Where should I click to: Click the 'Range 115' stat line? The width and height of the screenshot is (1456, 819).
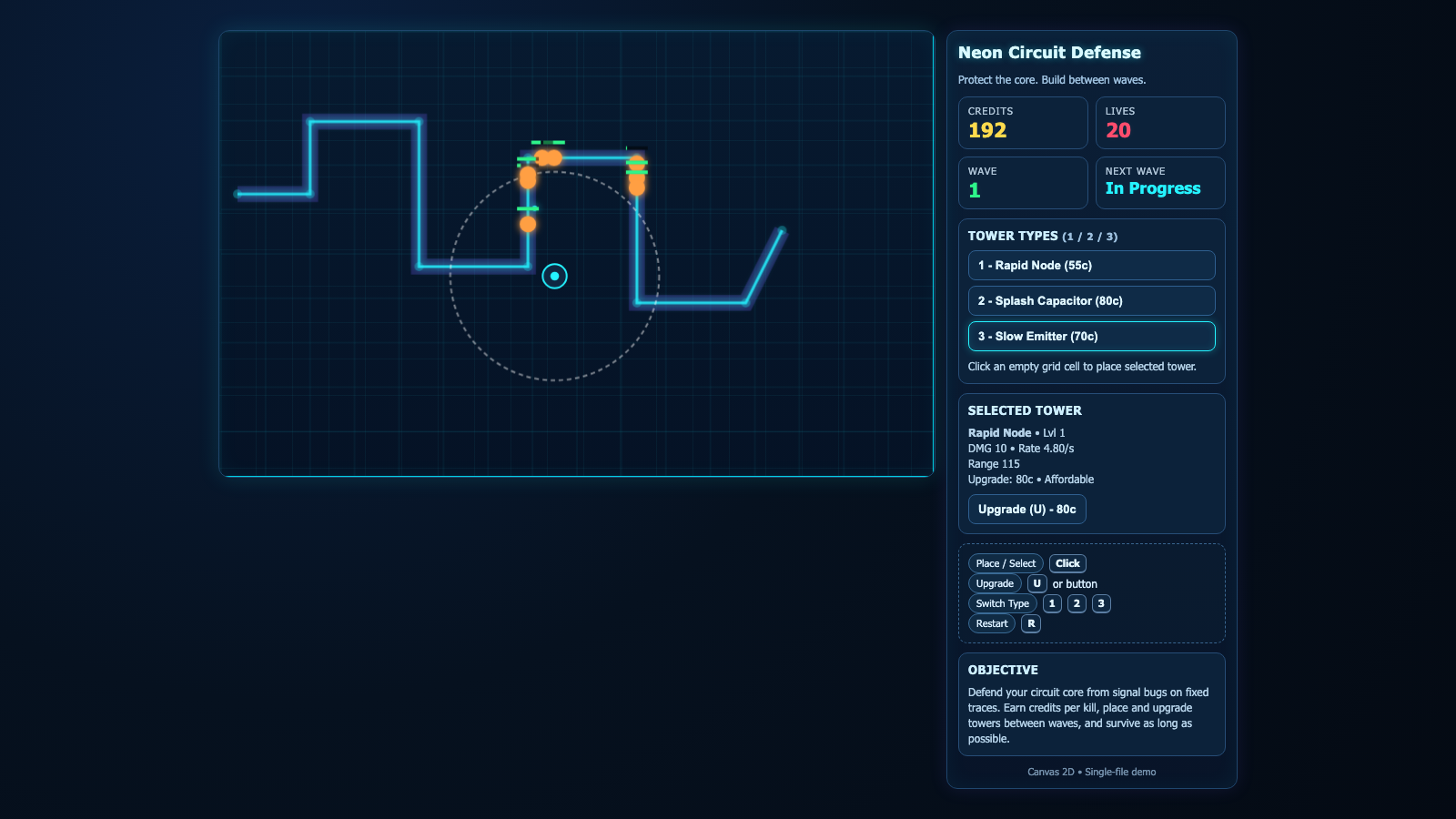pyautogui.click(x=994, y=464)
